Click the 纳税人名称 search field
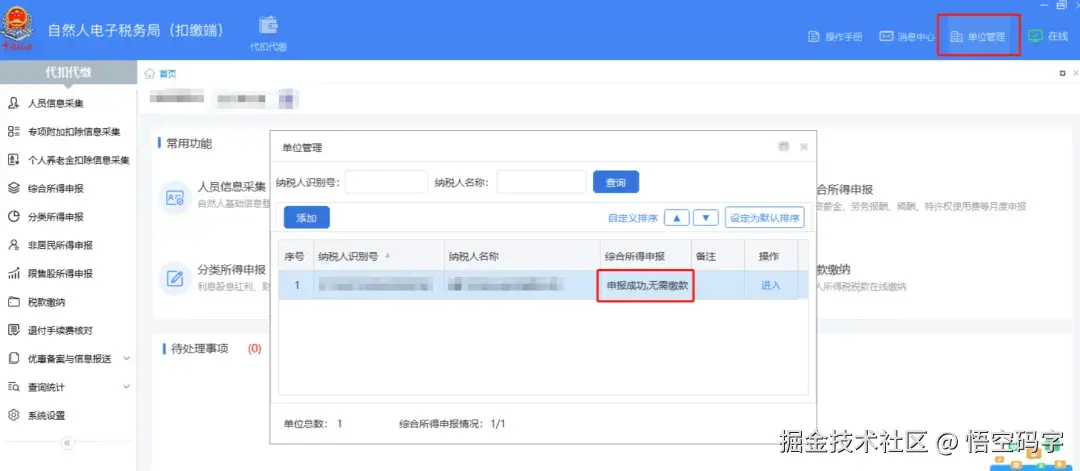This screenshot has width=1080, height=471. (x=541, y=182)
